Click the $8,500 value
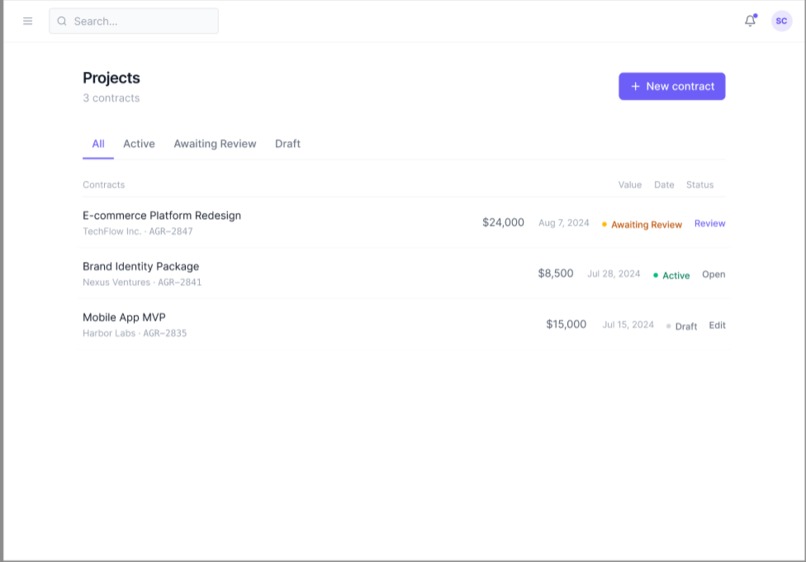 tap(556, 273)
